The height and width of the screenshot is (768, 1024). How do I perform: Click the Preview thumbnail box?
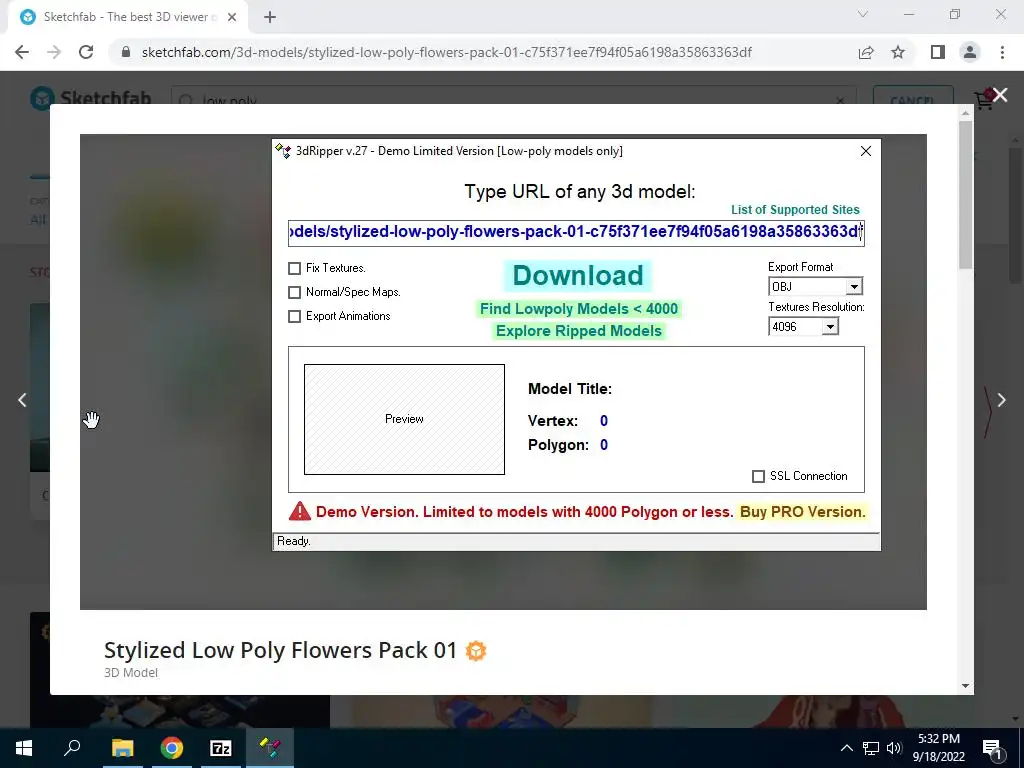(404, 419)
